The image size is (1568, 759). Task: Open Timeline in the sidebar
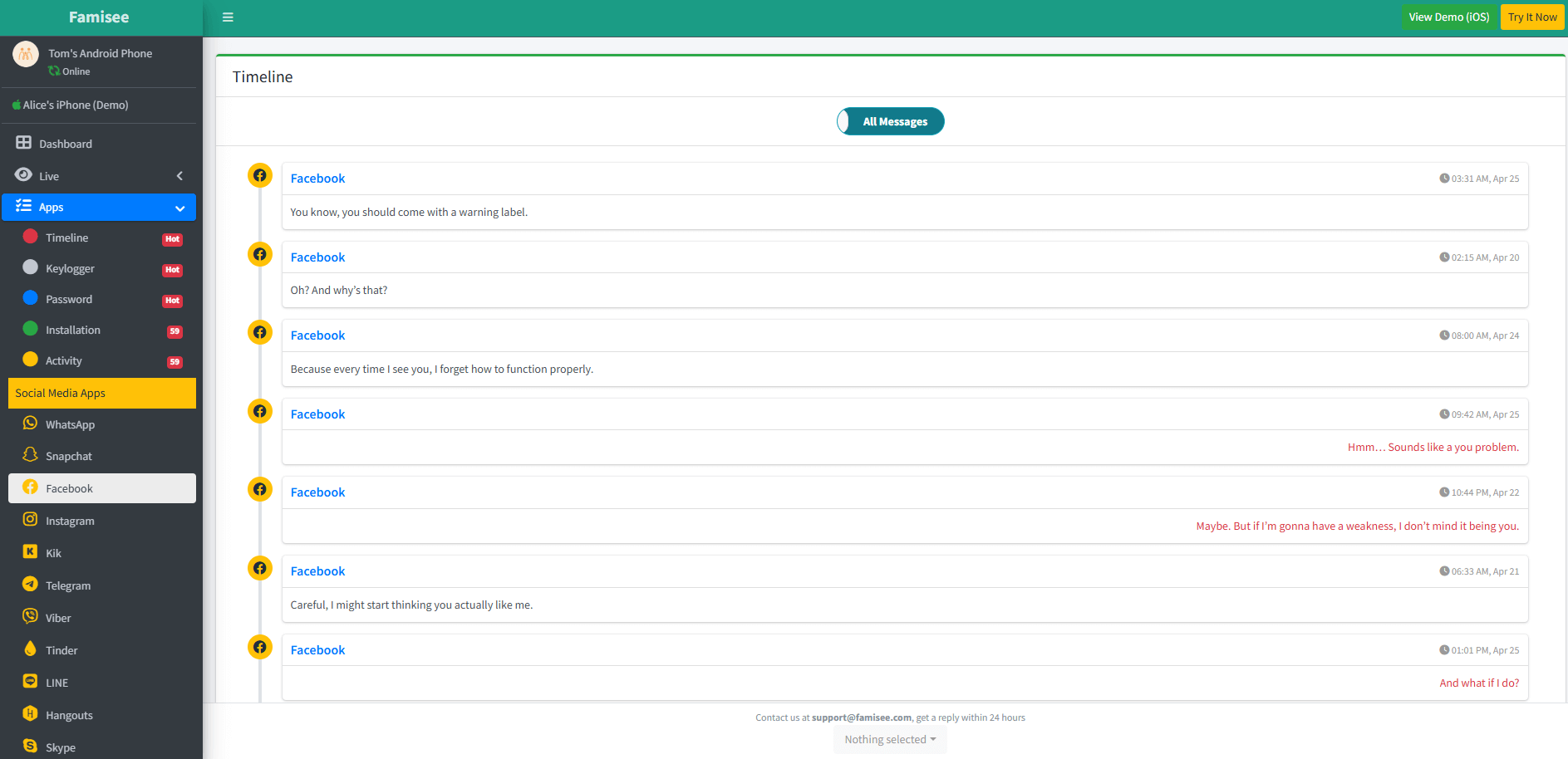101,237
